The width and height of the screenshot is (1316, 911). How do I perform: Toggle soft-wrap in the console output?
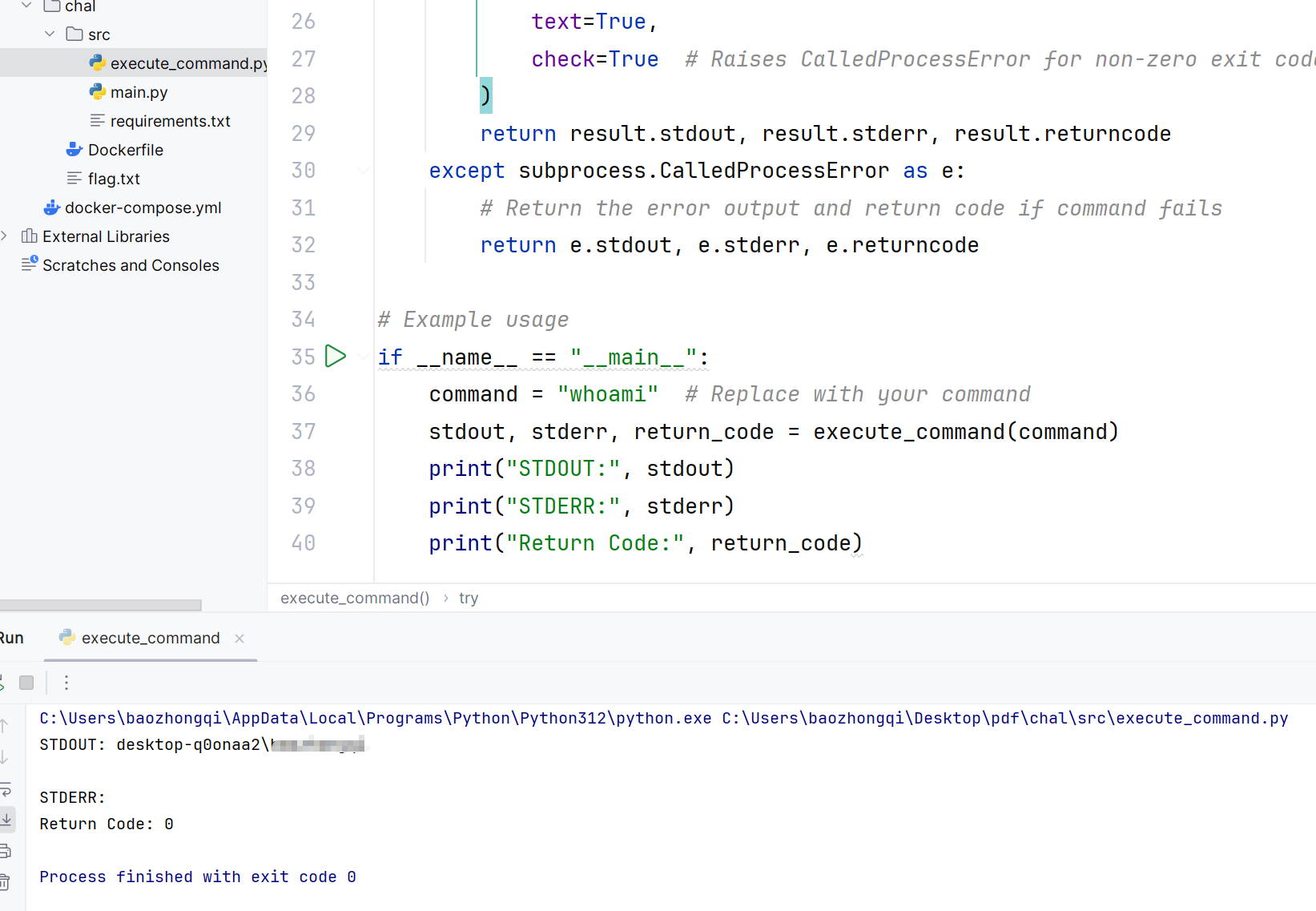coord(5,788)
